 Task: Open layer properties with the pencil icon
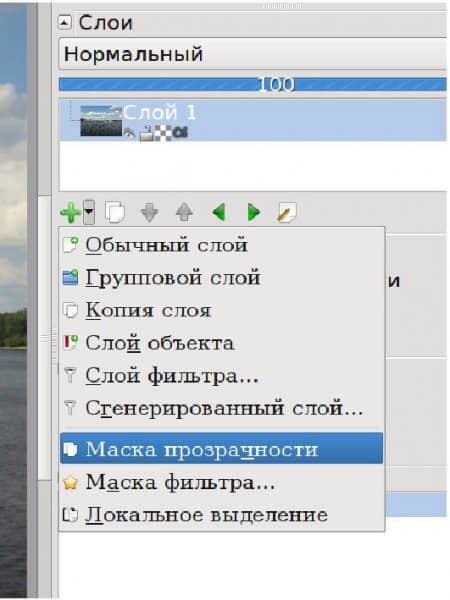point(287,213)
